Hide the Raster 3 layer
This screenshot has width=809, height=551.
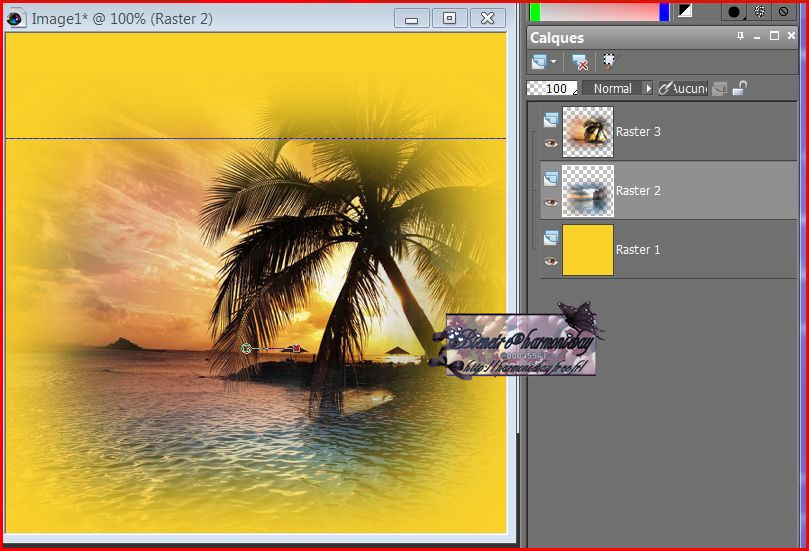pos(551,143)
